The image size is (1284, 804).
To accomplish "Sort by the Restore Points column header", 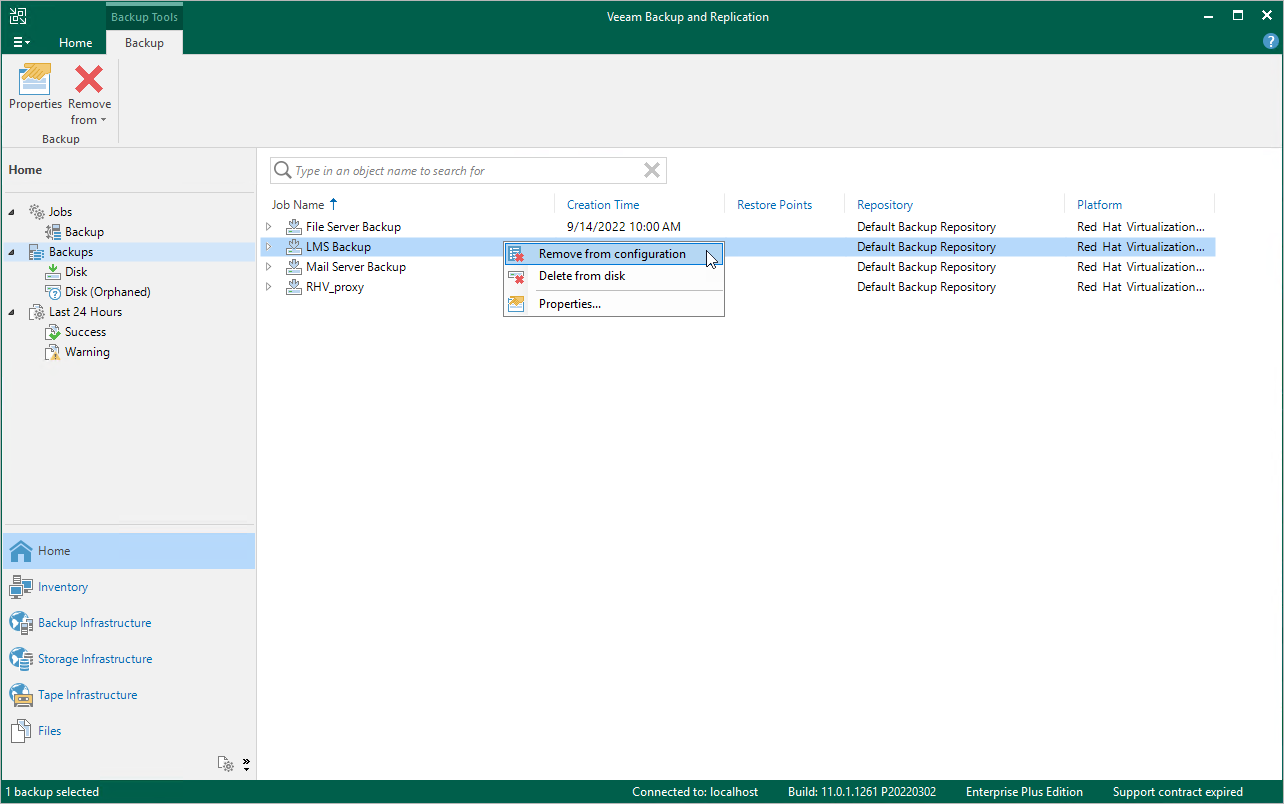I will click(x=774, y=205).
